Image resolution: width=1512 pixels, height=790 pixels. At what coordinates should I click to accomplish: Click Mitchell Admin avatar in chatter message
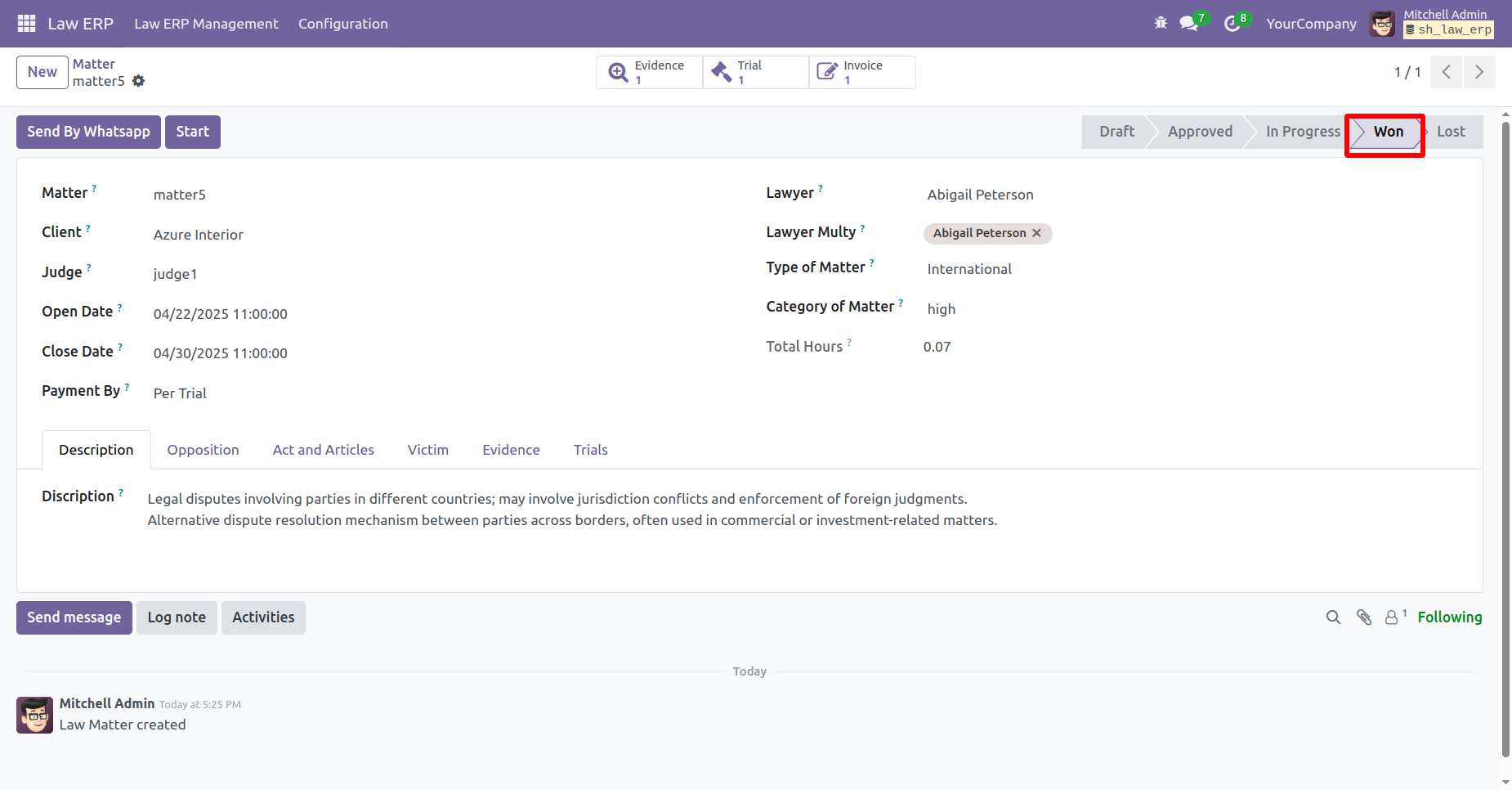tap(35, 715)
